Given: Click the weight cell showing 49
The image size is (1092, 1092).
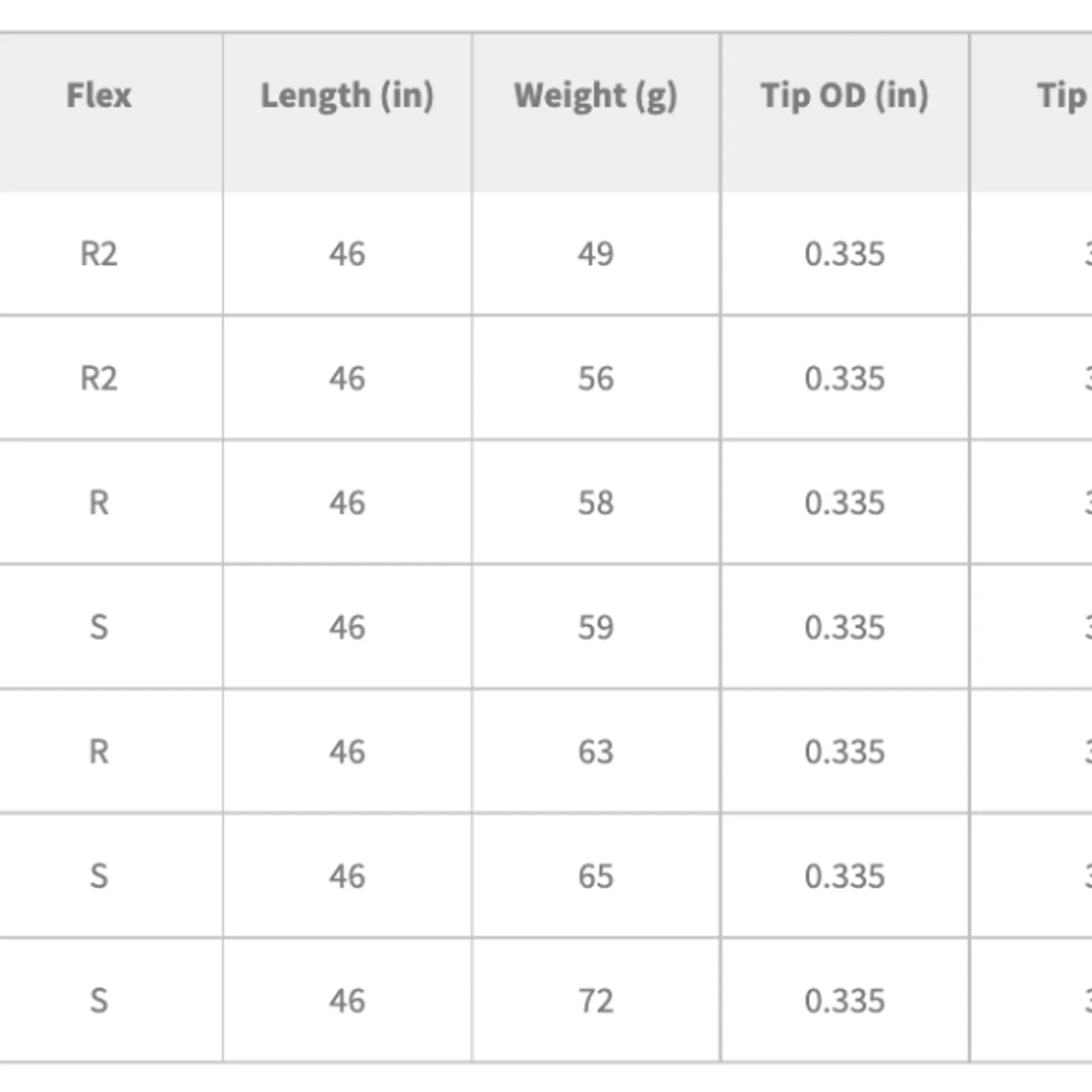Looking at the screenshot, I should click(x=596, y=254).
